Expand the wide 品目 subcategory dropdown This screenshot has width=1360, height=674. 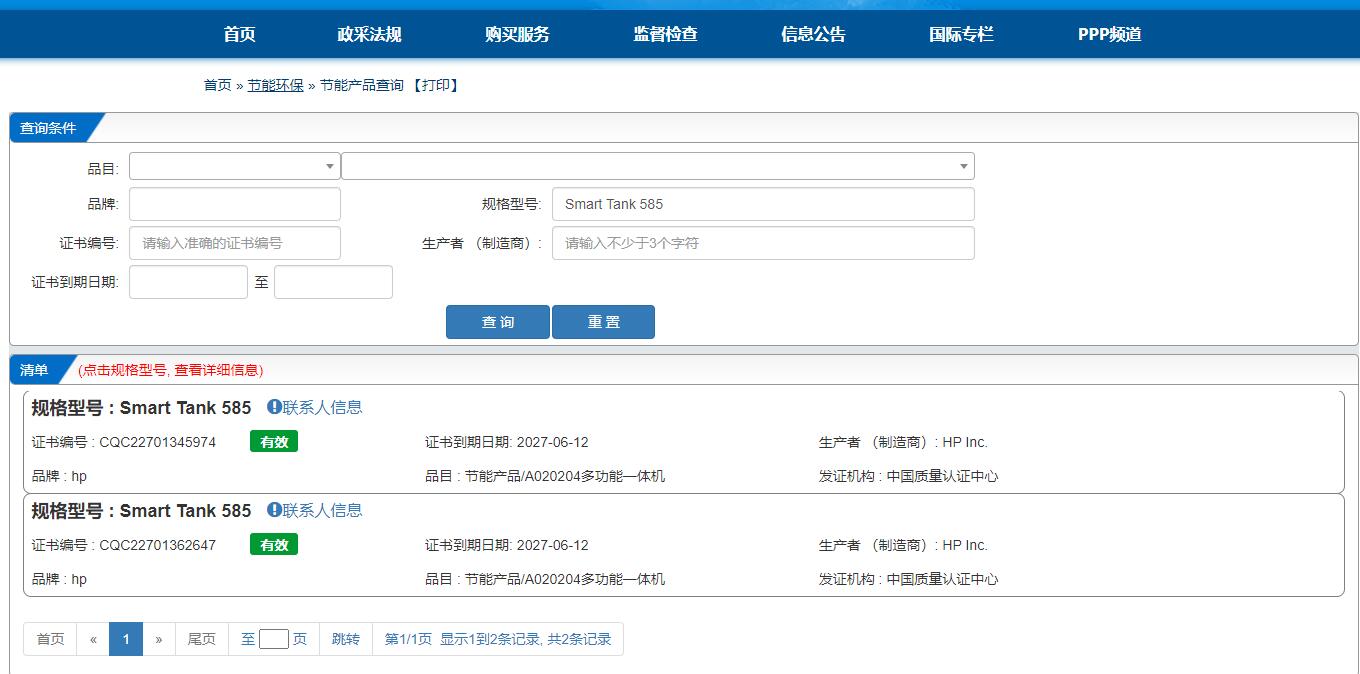coord(658,166)
